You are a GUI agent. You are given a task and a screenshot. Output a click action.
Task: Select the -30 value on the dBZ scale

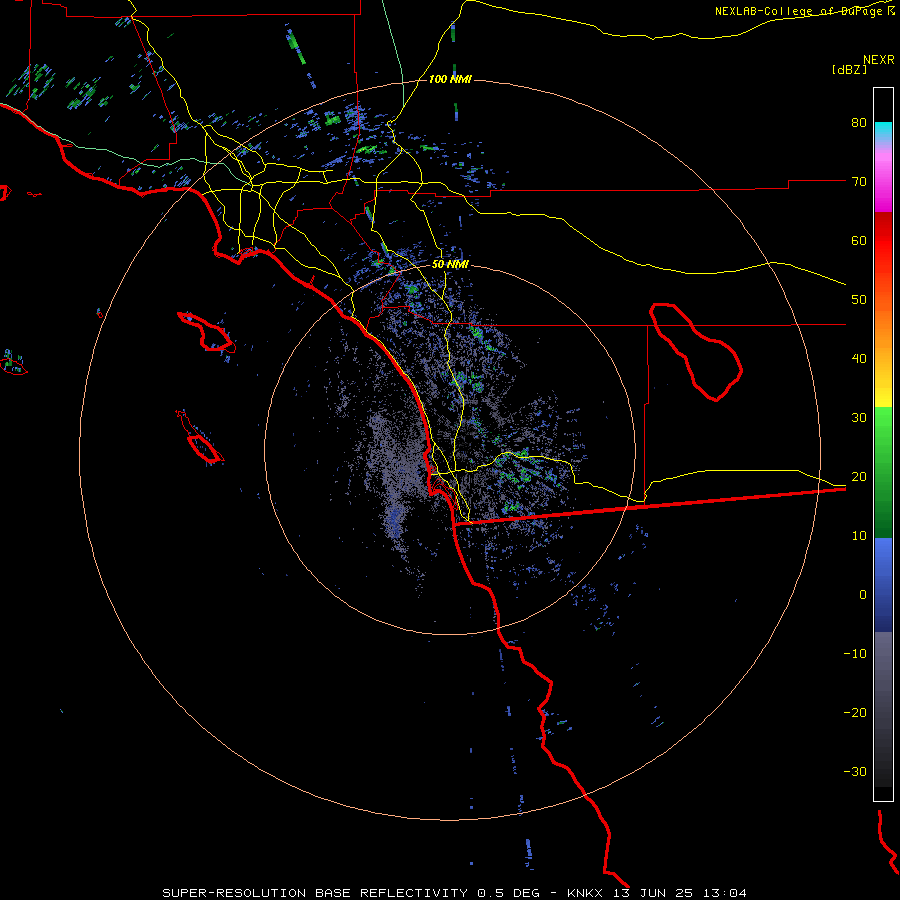[855, 771]
